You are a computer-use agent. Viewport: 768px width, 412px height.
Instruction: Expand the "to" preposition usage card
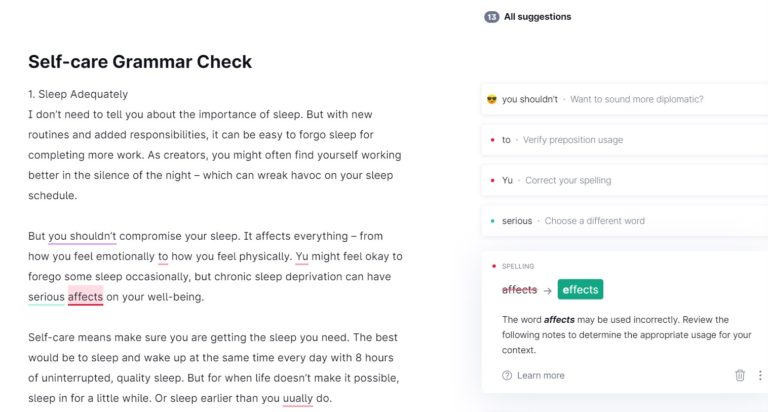(x=620, y=140)
